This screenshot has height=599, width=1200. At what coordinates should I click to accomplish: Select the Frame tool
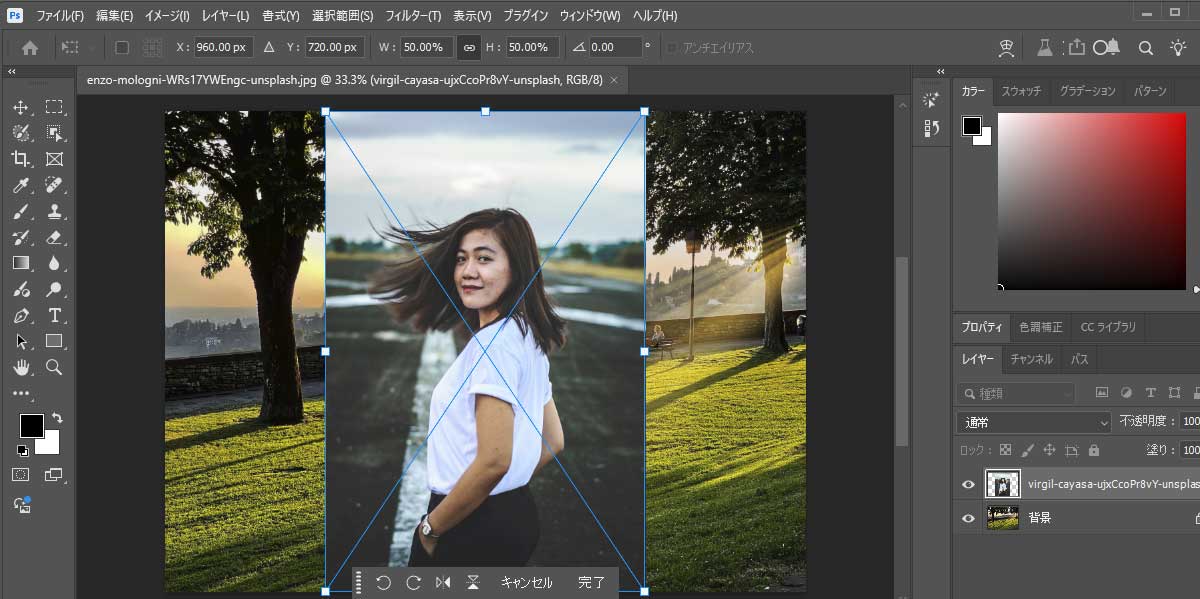click(54, 159)
